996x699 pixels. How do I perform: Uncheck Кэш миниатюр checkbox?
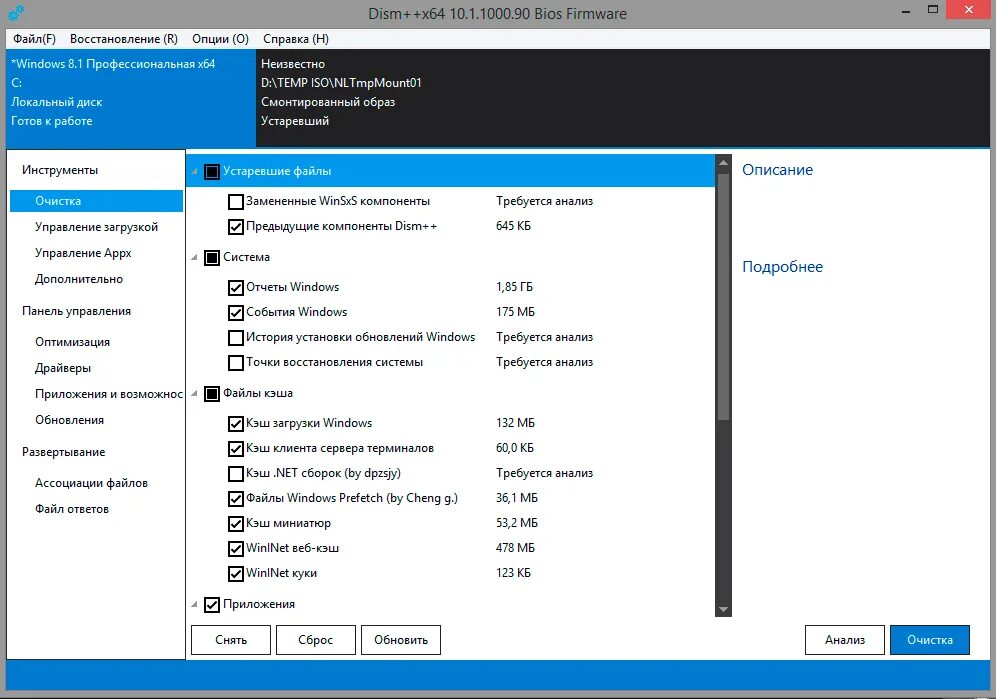click(236, 524)
